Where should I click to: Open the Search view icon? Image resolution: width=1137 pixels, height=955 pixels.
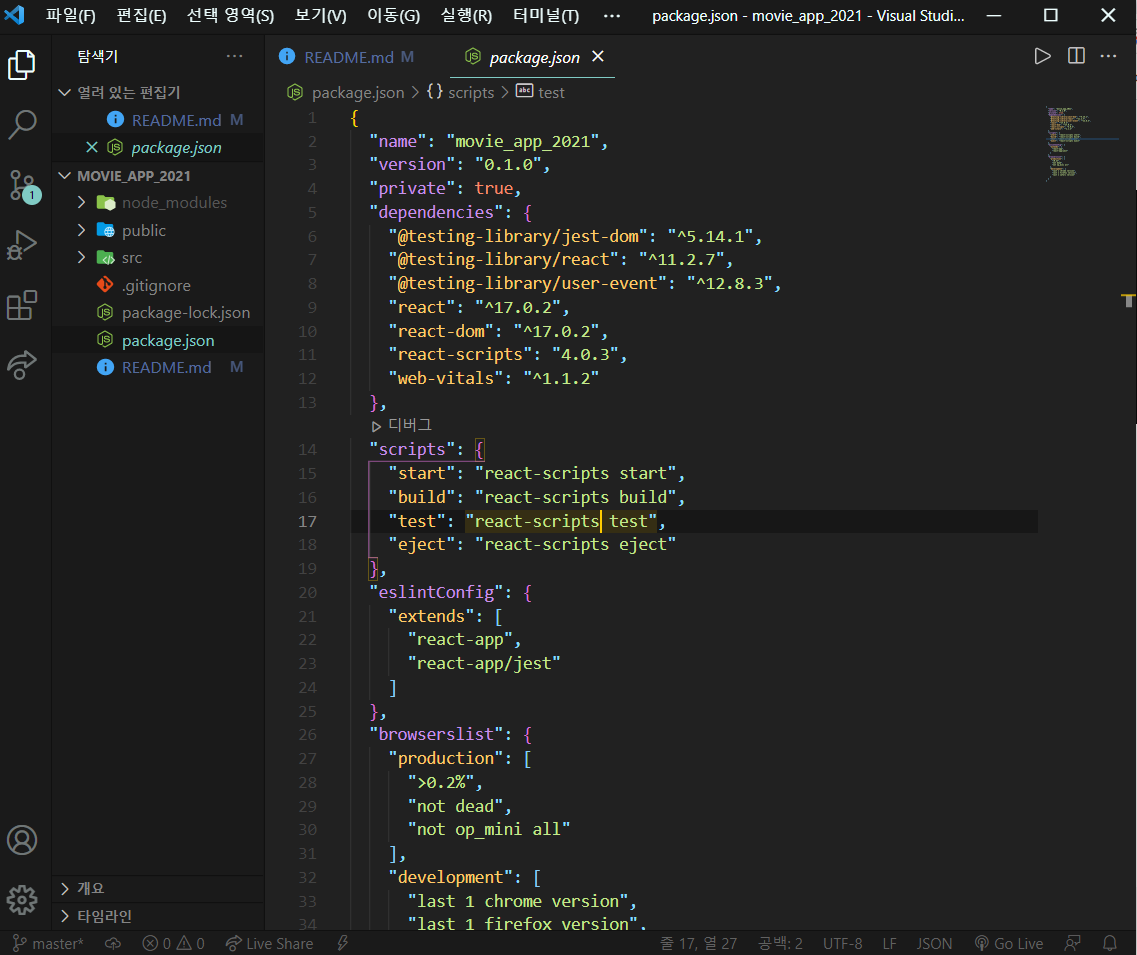click(22, 125)
